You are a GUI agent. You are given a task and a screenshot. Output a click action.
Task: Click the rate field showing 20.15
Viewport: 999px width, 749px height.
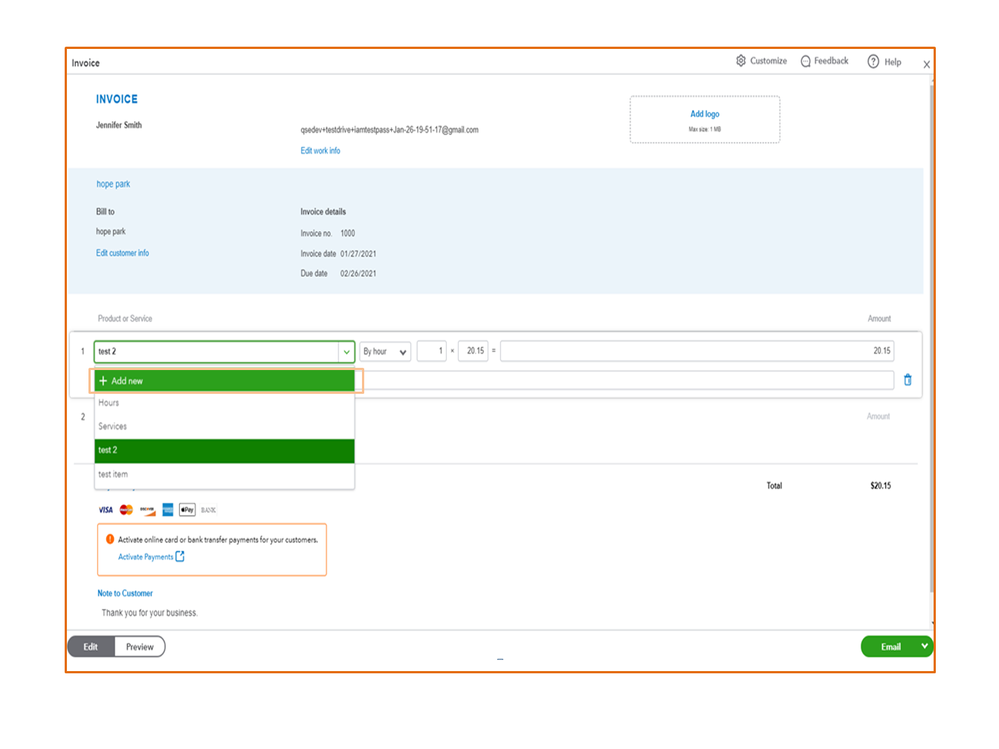473,351
